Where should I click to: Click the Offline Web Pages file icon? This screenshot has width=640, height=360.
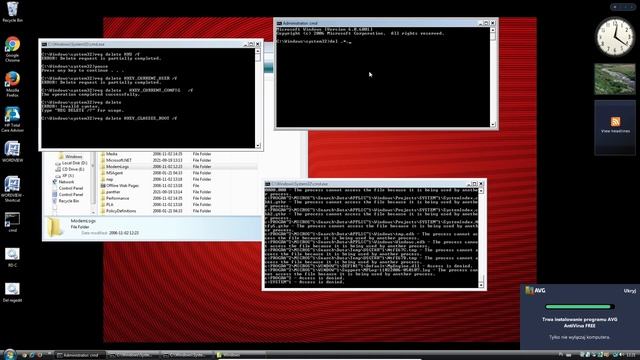point(103,186)
